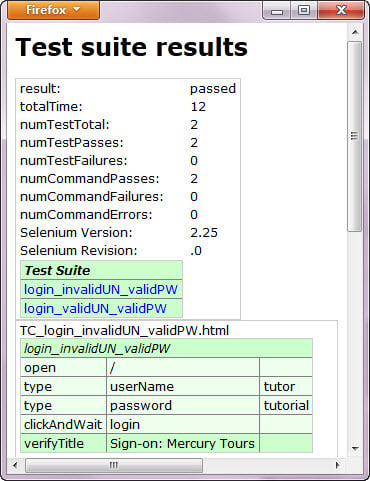Click the passed result value
370x481 pixels.
tap(213, 89)
